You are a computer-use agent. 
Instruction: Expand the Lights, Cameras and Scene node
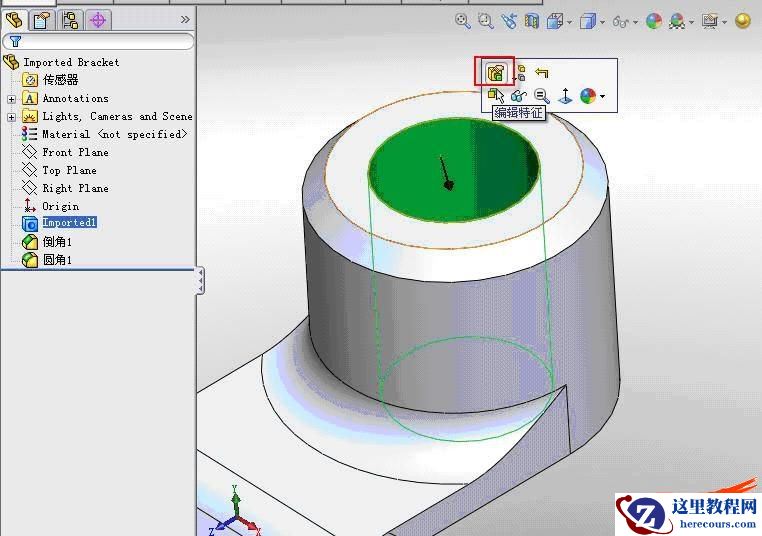pyautogui.click(x=11, y=117)
